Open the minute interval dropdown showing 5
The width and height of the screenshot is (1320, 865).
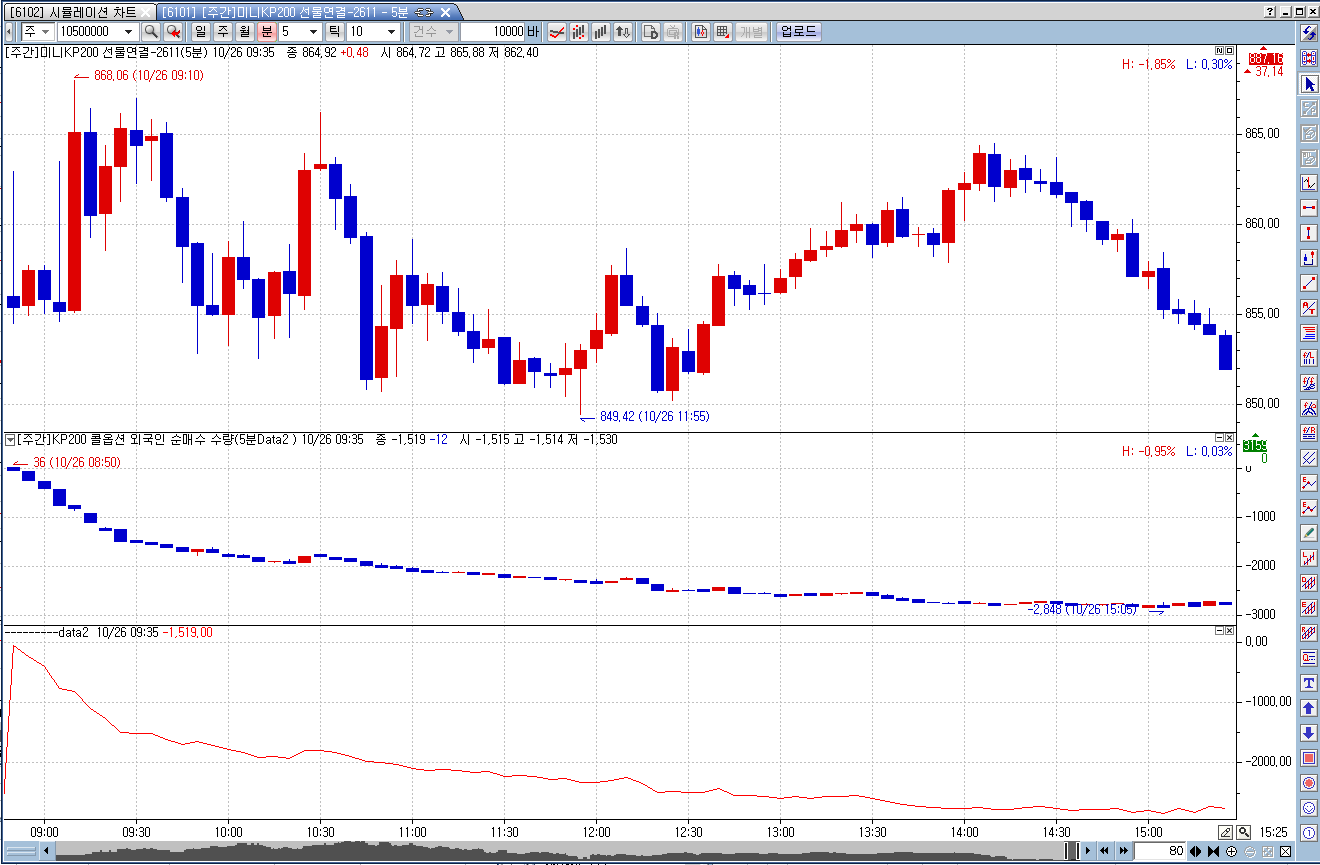pos(313,32)
